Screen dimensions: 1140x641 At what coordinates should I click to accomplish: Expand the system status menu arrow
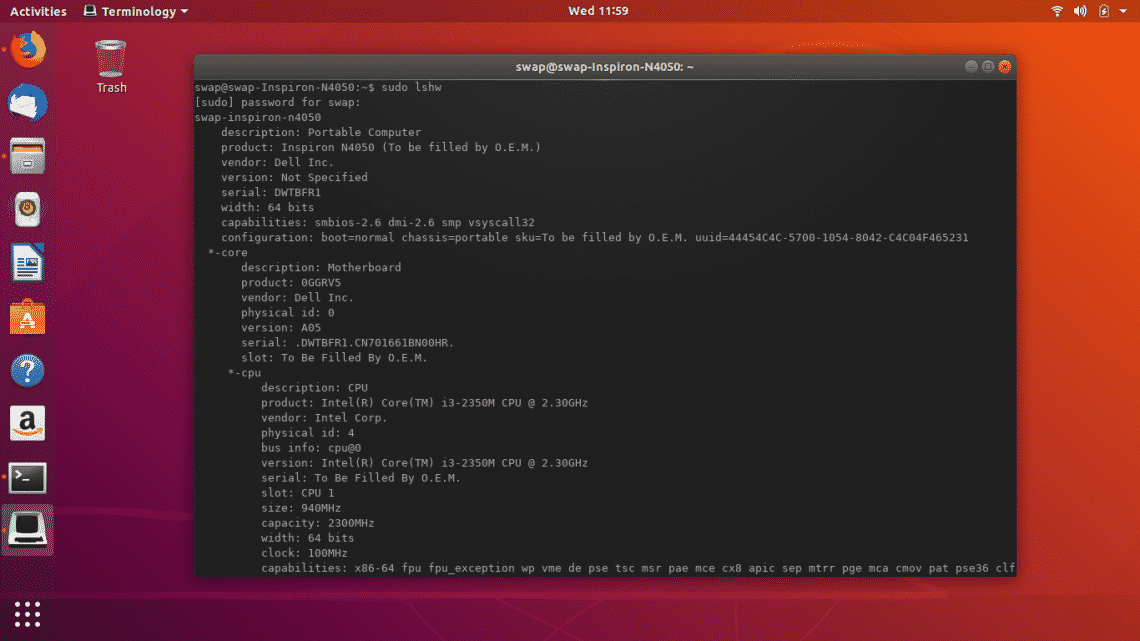coord(1122,11)
